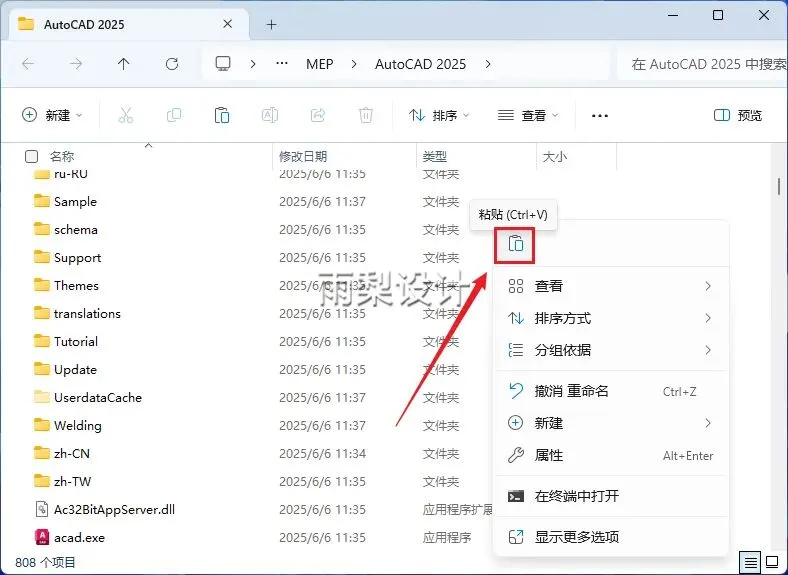Select the translations folder name
The image size is (788, 575).
pos(87,314)
